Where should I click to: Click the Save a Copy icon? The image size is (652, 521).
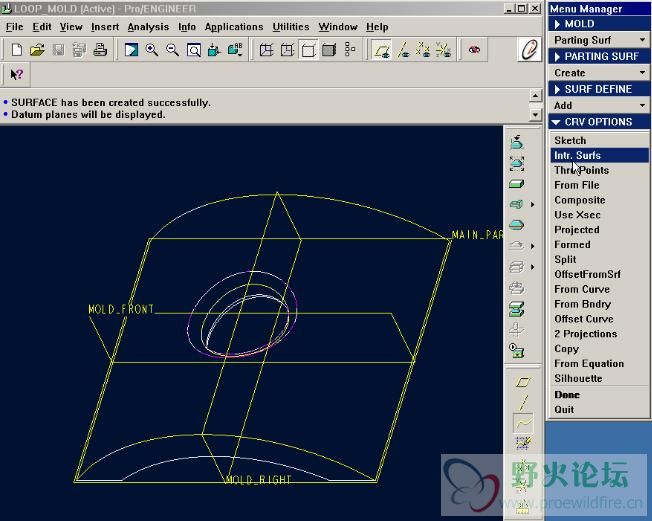(x=79, y=50)
